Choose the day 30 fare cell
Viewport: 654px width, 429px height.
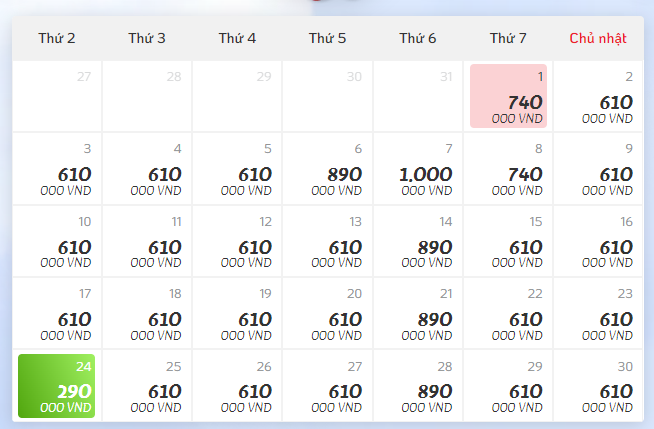(598, 385)
